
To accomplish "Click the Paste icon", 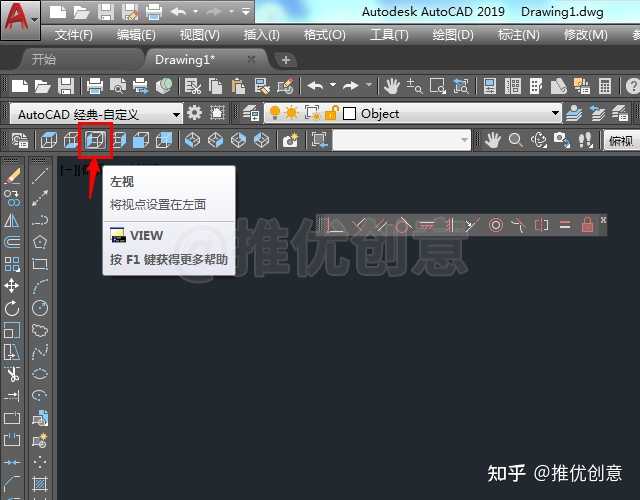I will tap(238, 87).
